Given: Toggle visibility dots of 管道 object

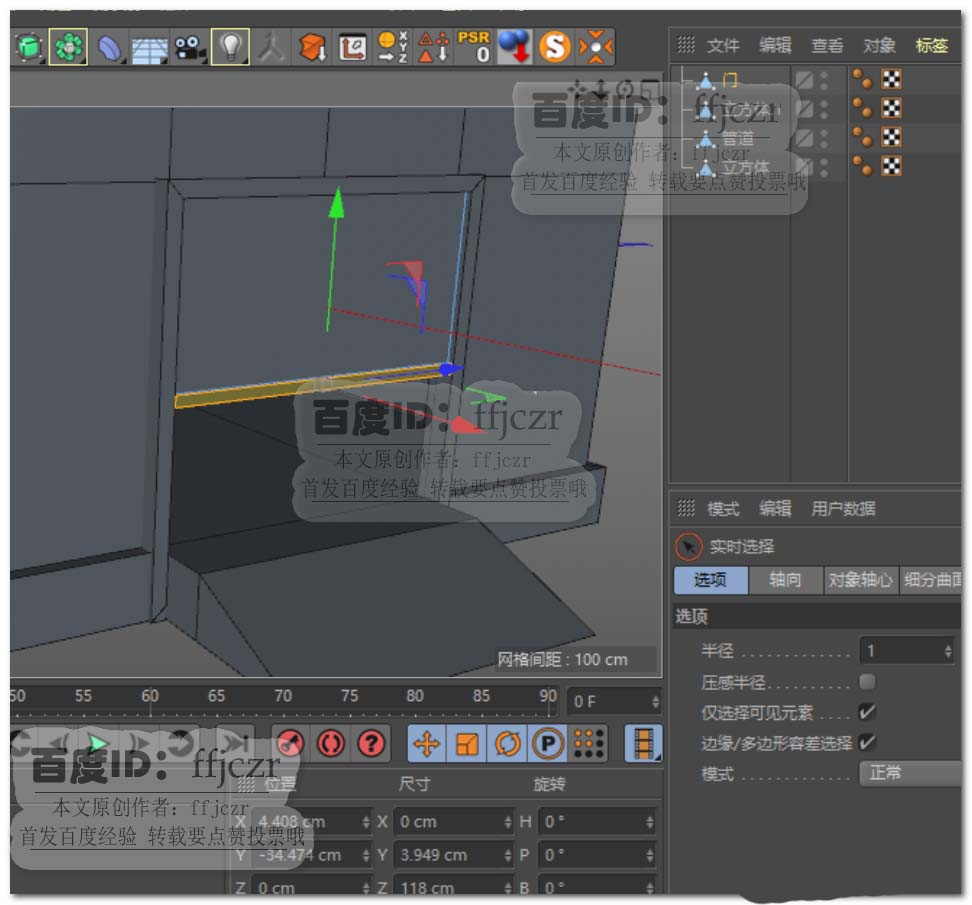Looking at the screenshot, I should click(x=824, y=137).
